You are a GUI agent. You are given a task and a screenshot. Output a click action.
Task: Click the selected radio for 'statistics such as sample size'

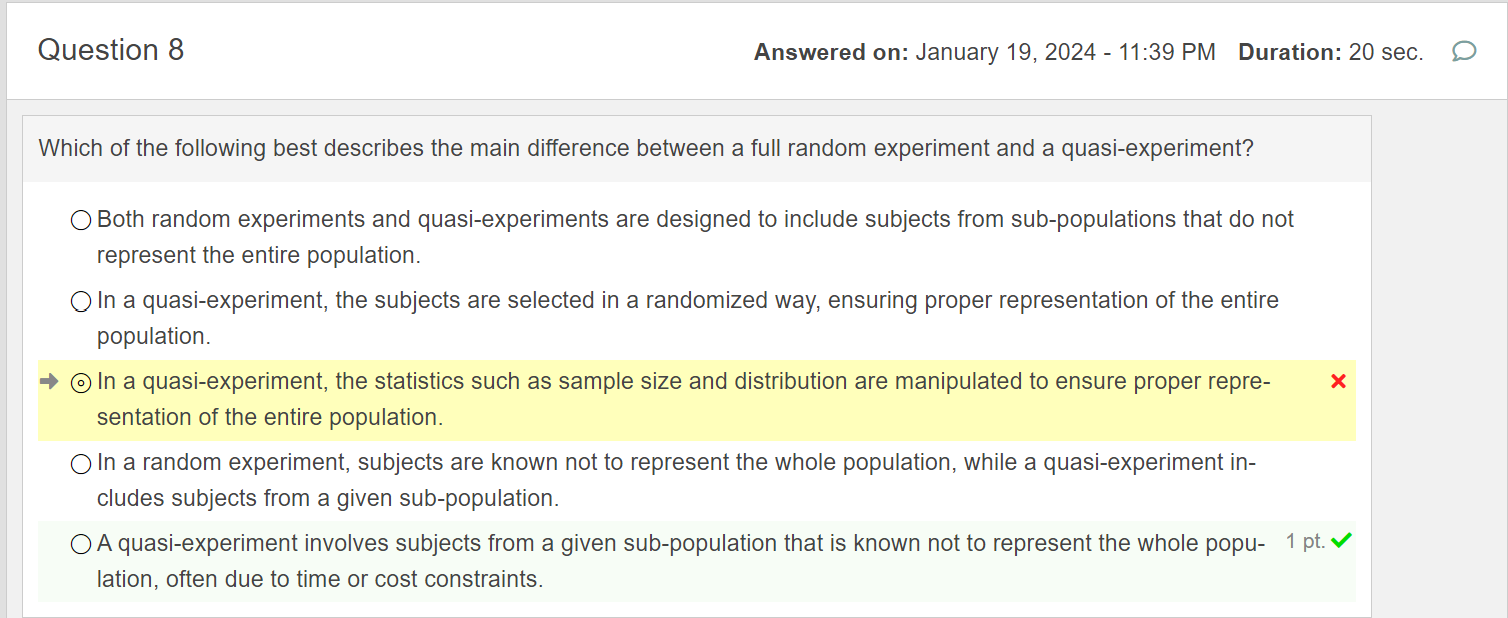tap(82, 382)
